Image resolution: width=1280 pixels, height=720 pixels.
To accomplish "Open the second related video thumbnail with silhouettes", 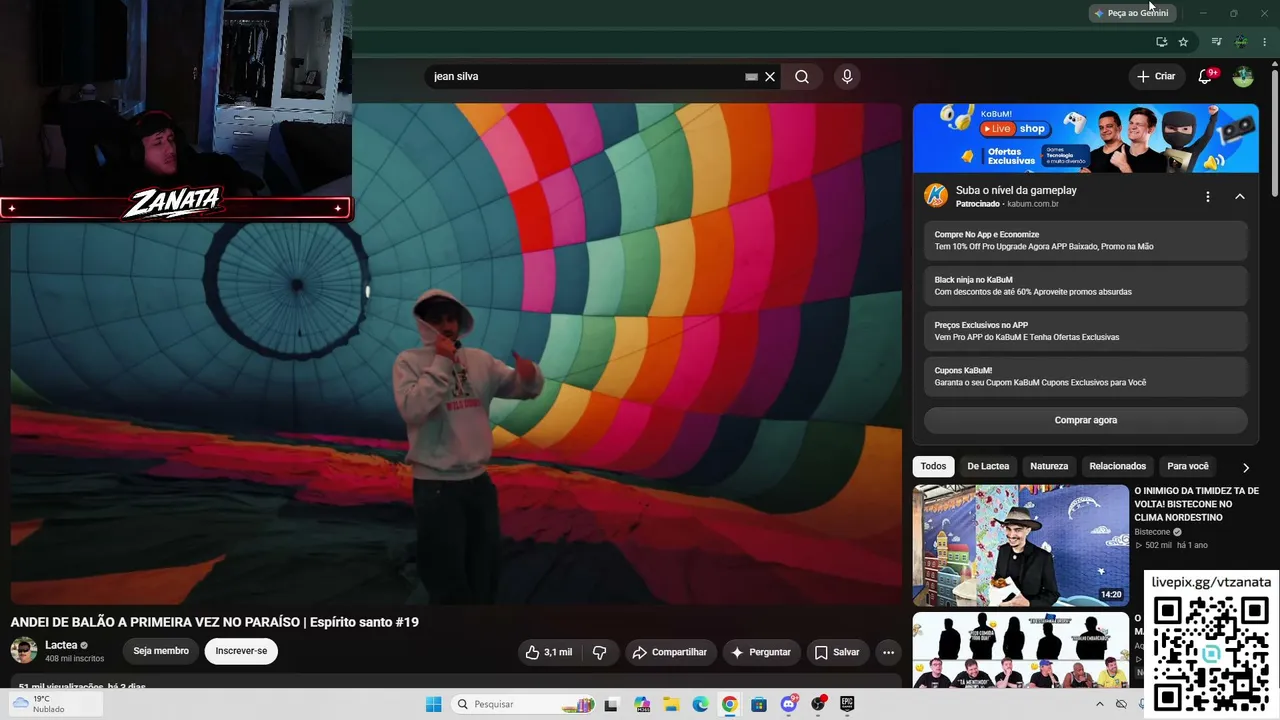I will point(1020,650).
